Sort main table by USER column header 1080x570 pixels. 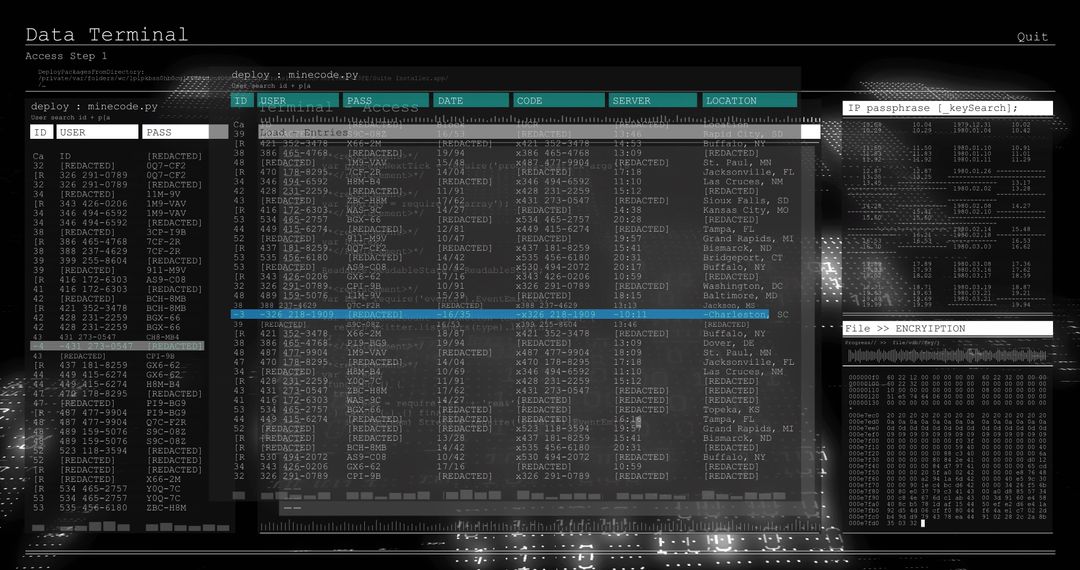click(298, 101)
